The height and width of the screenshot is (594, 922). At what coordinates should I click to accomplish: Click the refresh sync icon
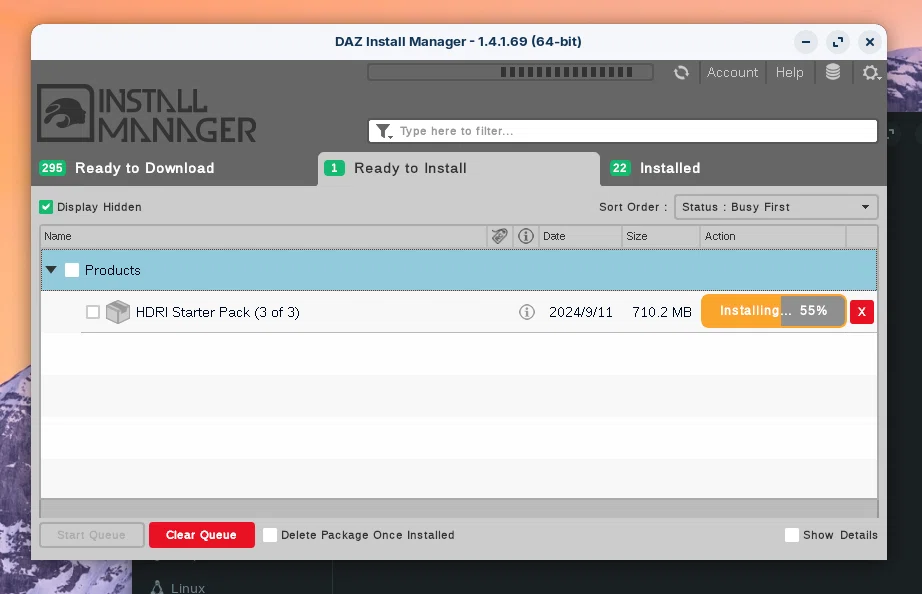681,72
